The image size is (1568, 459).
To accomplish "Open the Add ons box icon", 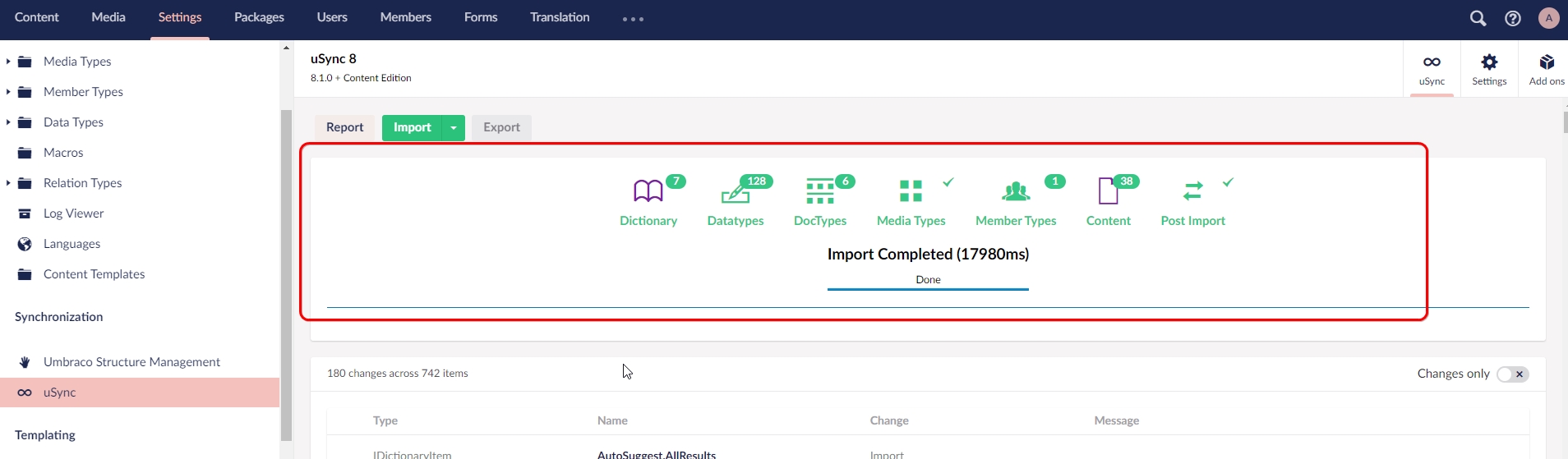I will 1547,62.
